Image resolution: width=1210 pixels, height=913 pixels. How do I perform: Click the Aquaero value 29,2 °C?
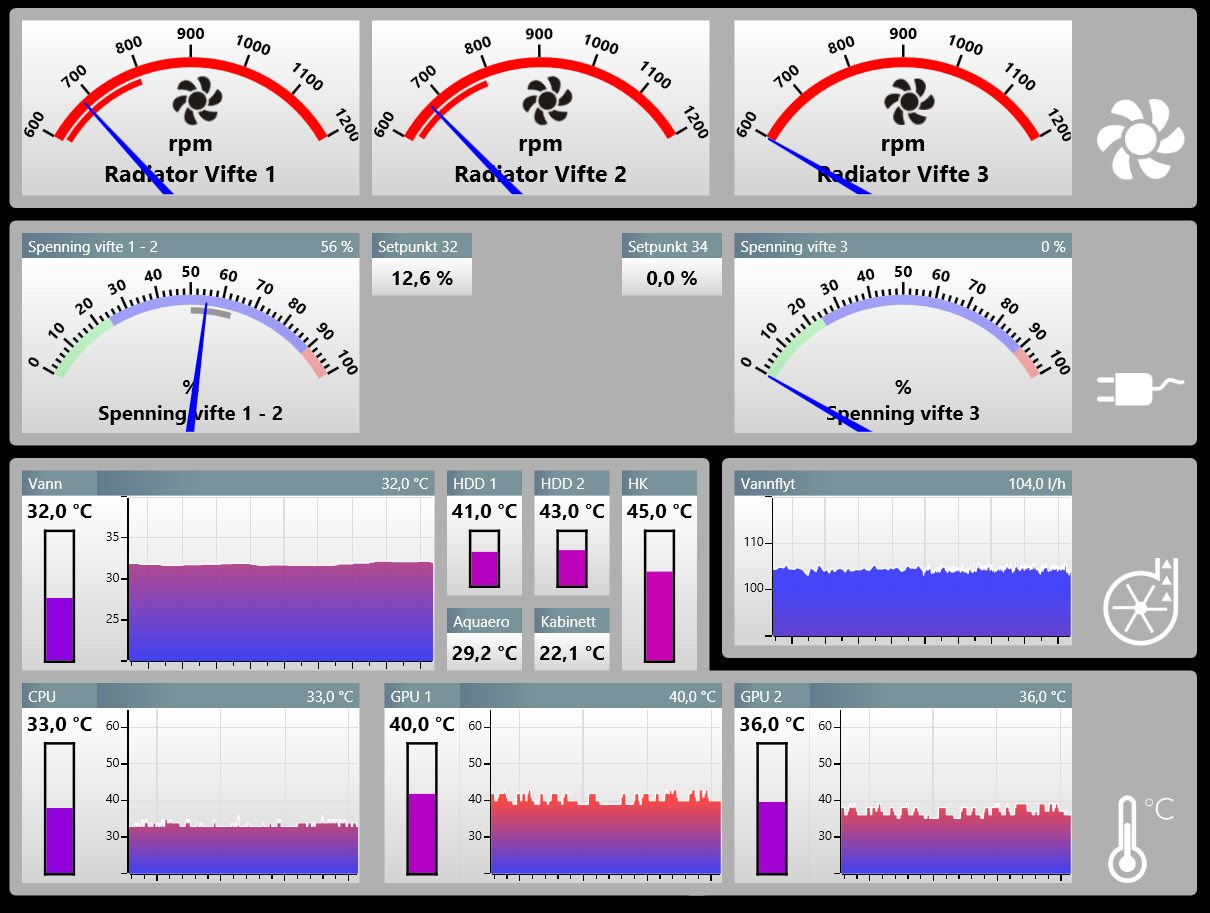(484, 653)
